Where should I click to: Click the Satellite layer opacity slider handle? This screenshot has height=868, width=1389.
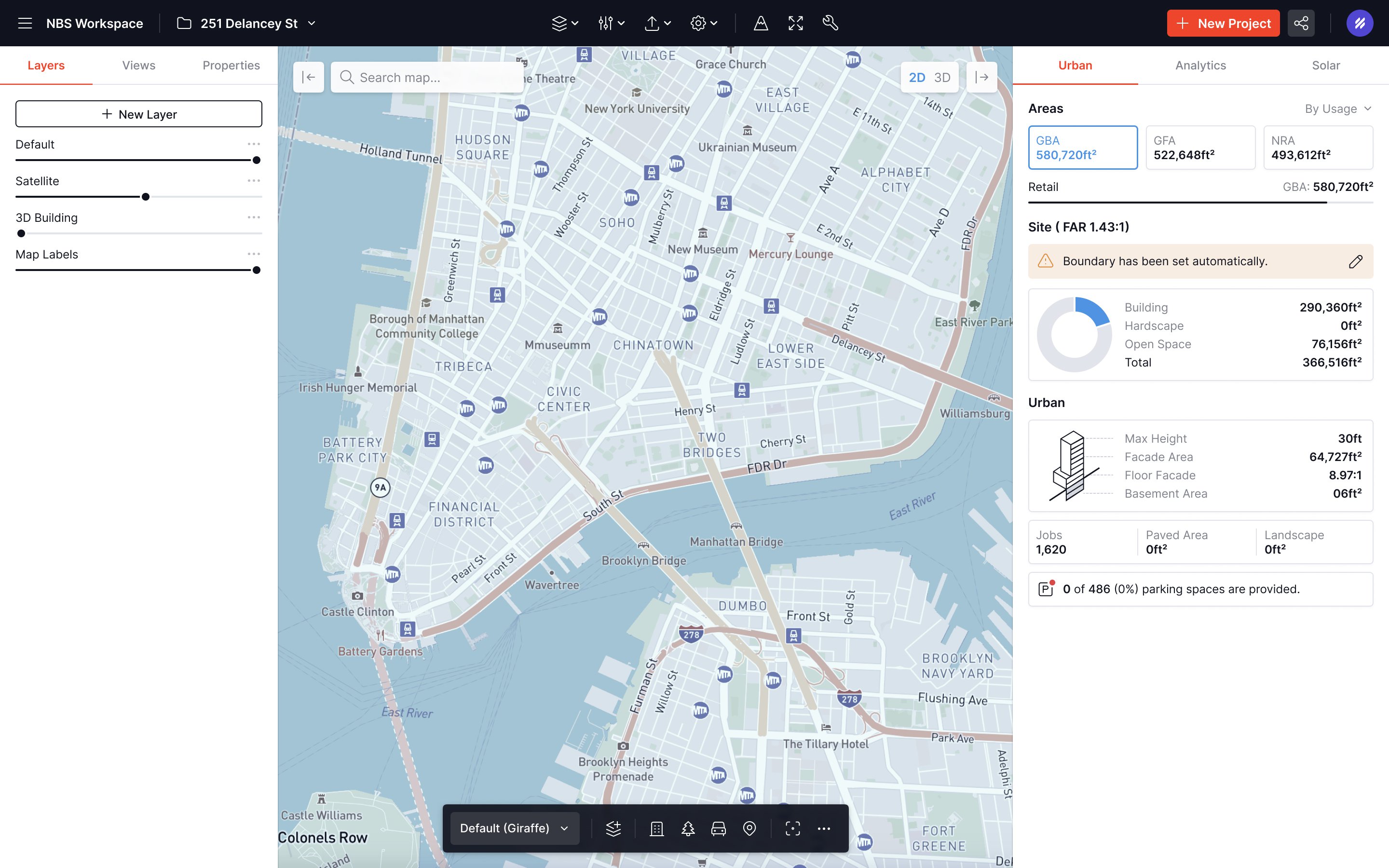pyautogui.click(x=146, y=197)
